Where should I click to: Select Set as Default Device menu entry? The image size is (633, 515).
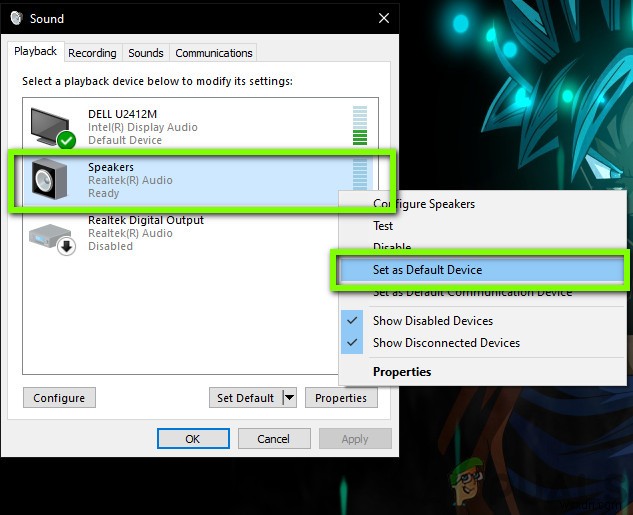pyautogui.click(x=480, y=270)
